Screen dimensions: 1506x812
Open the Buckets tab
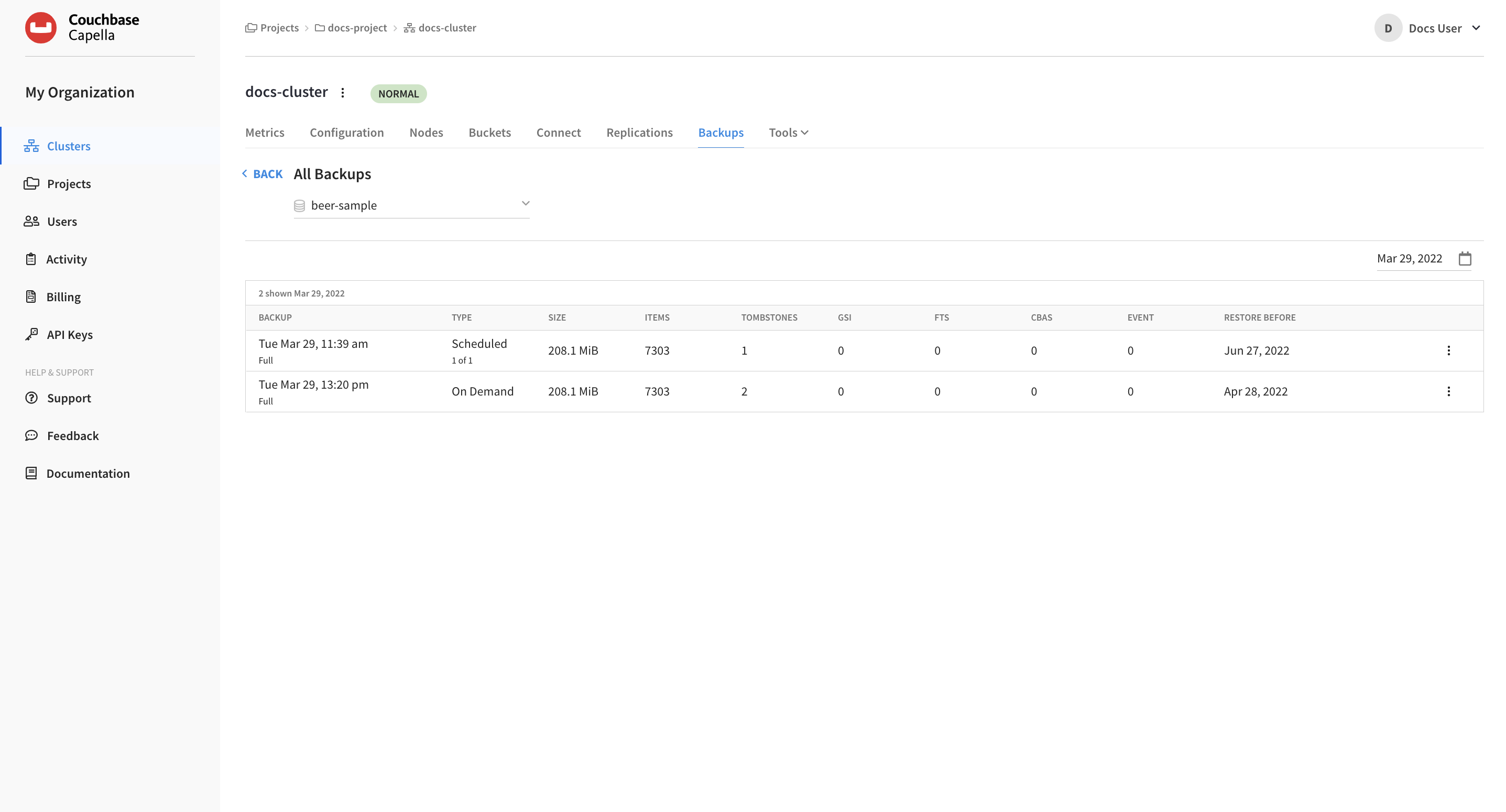pos(489,133)
